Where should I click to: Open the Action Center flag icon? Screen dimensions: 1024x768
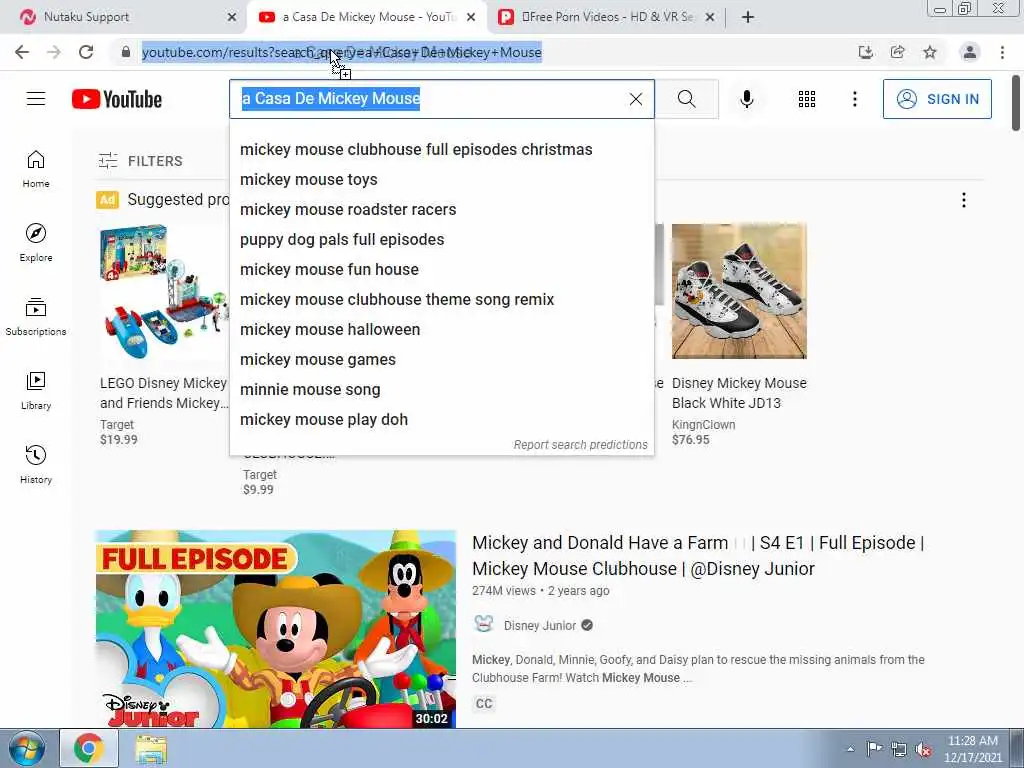(x=874, y=749)
